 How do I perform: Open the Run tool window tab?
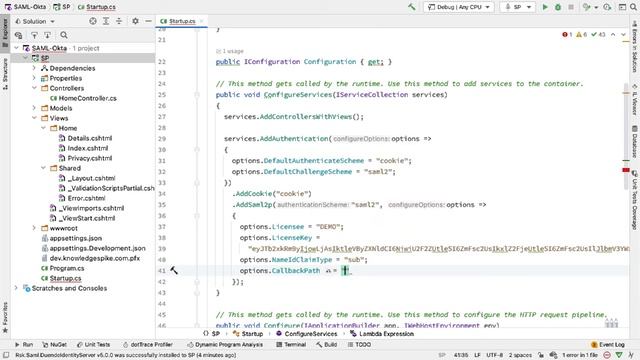pos(24,344)
